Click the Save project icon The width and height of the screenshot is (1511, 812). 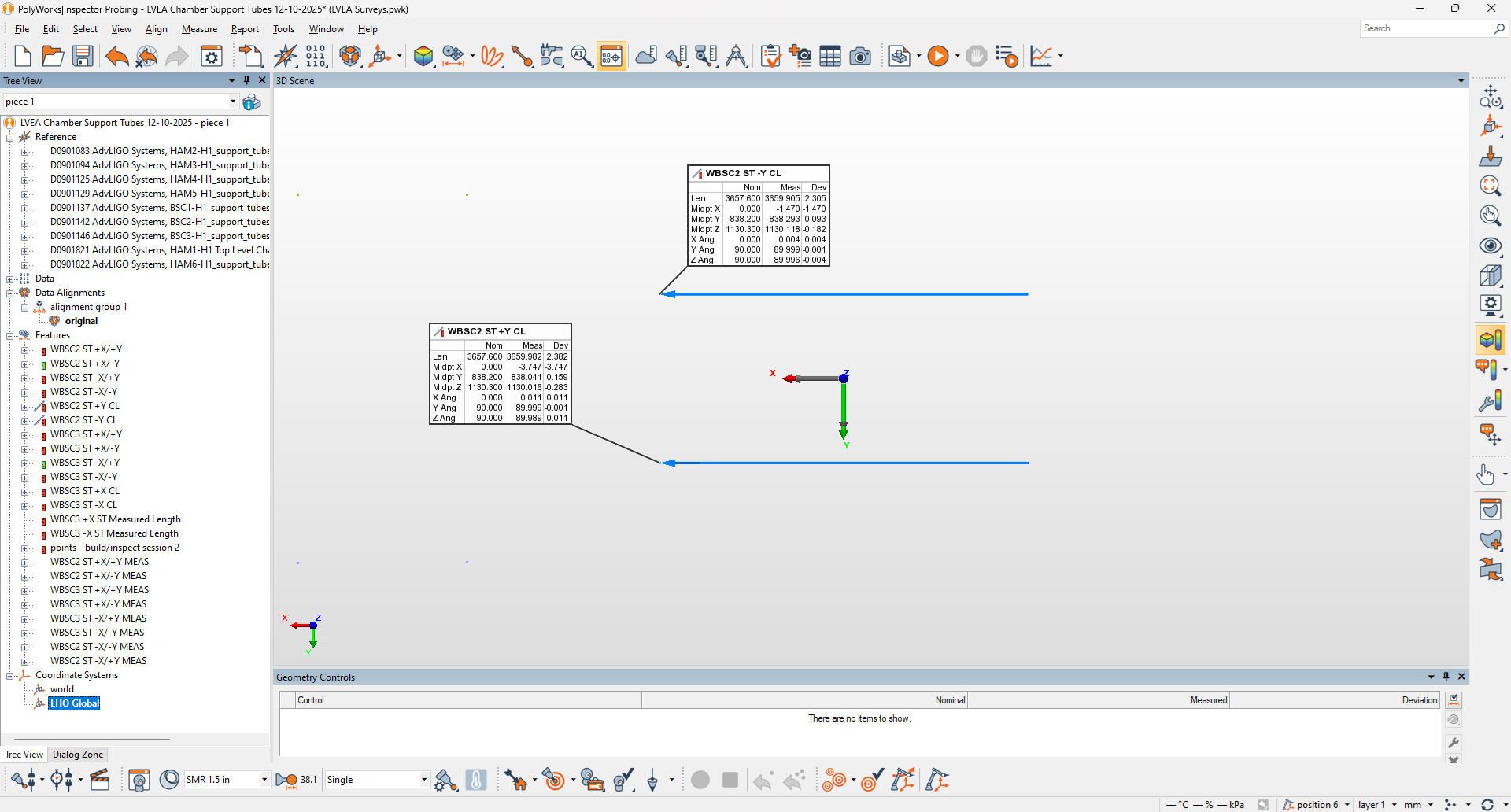83,56
